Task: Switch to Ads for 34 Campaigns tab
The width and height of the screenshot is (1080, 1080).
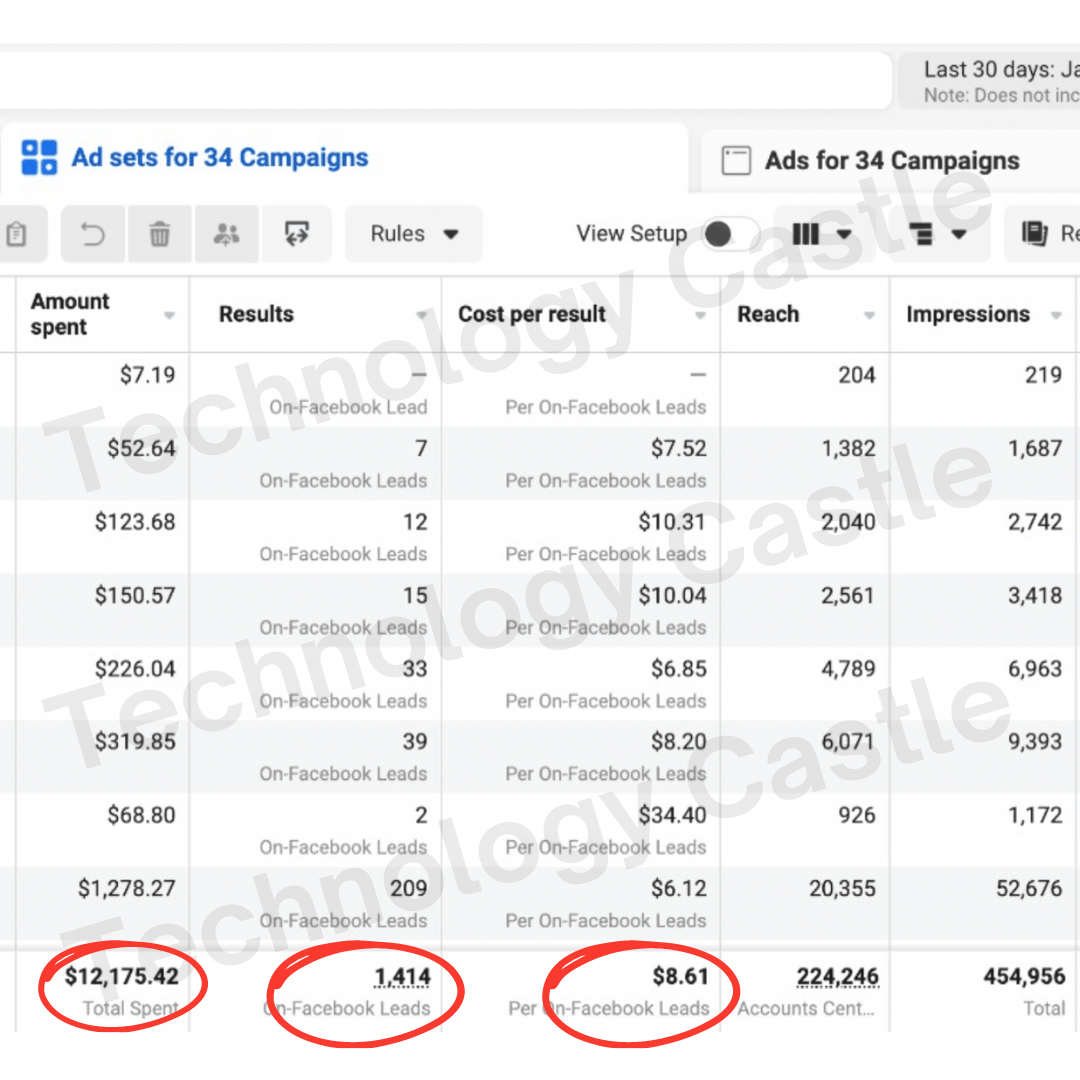Action: click(891, 161)
